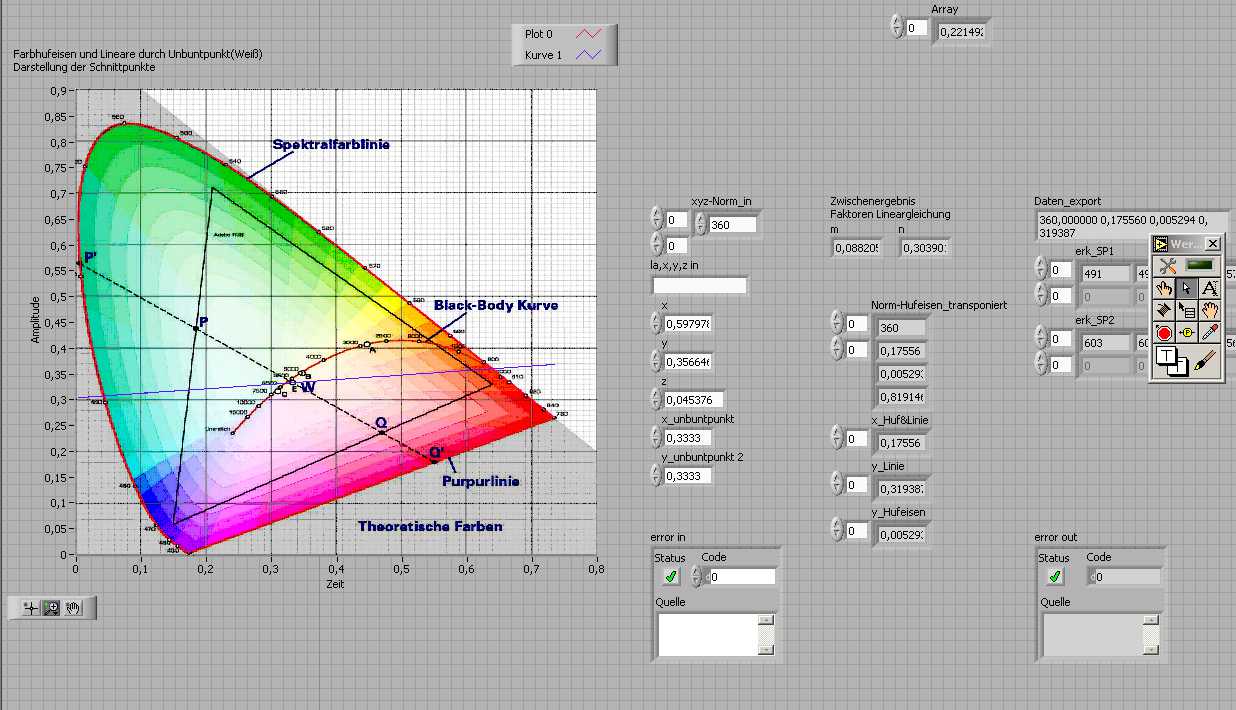This screenshot has width=1236, height=710.
Task: Click the x value field 0,59797
Action: point(688,324)
